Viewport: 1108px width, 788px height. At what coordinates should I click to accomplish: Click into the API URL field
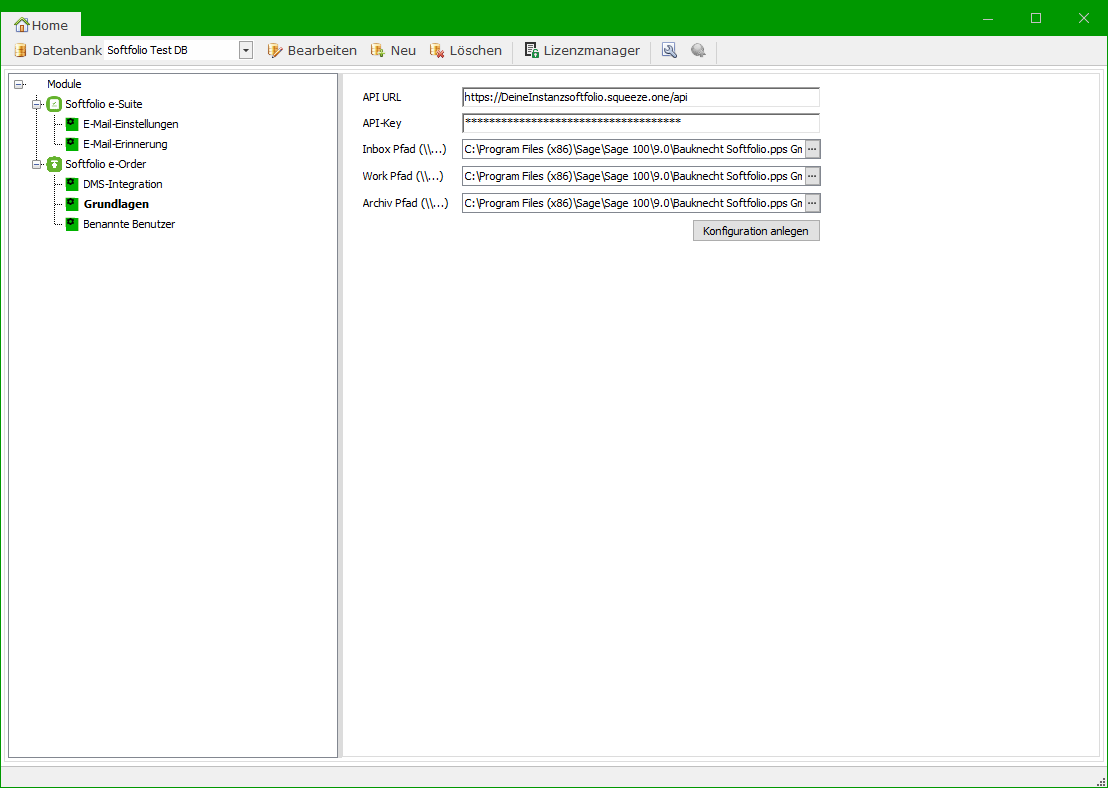click(x=640, y=97)
